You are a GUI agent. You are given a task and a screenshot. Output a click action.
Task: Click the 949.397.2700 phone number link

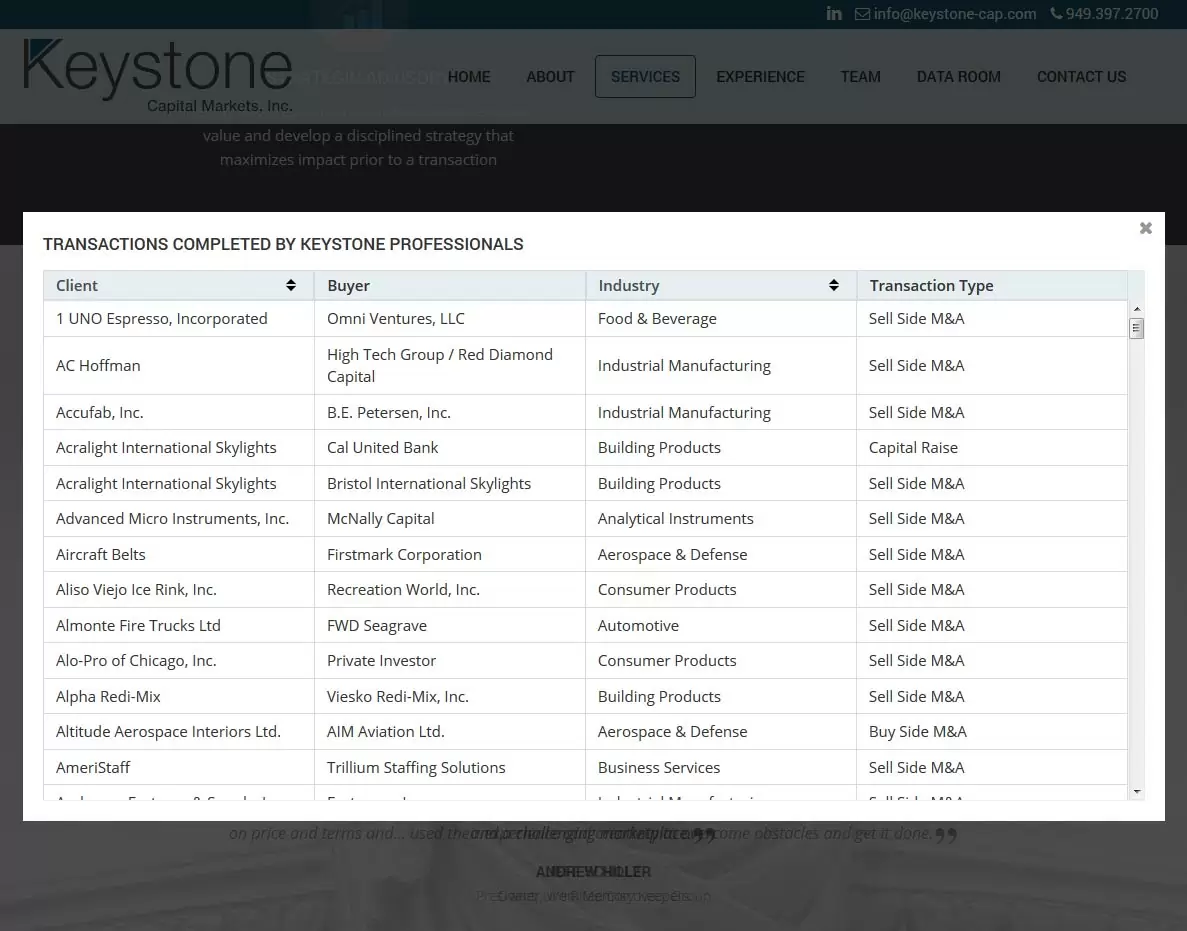click(x=1111, y=13)
